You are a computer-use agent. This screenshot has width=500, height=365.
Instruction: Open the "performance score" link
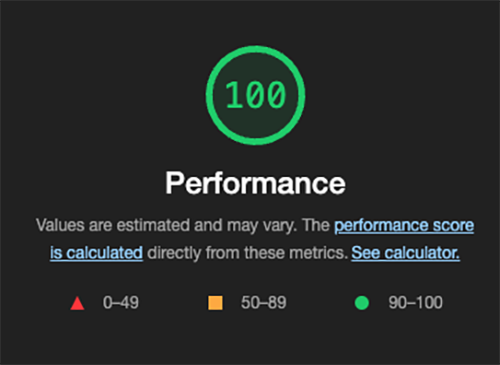[404, 226]
